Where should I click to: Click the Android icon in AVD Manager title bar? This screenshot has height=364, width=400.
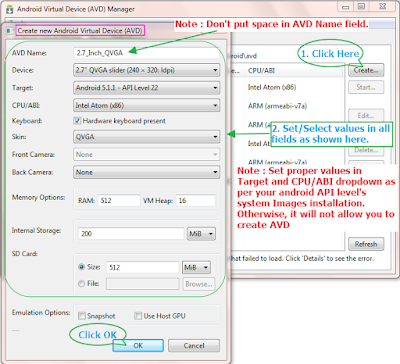click(x=10, y=9)
